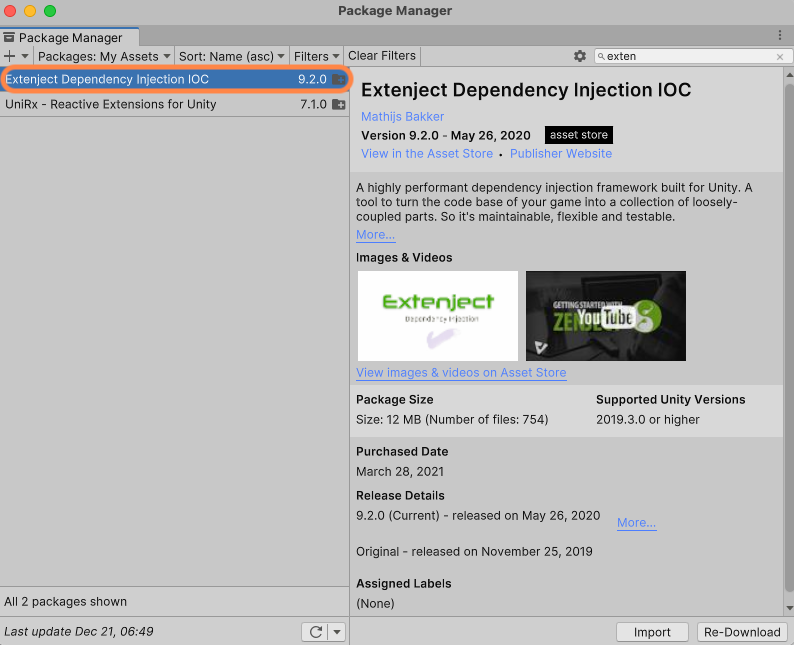This screenshot has height=645, width=794.
Task: Click the March 28, 2021 purchased date
Action: [x=400, y=472]
